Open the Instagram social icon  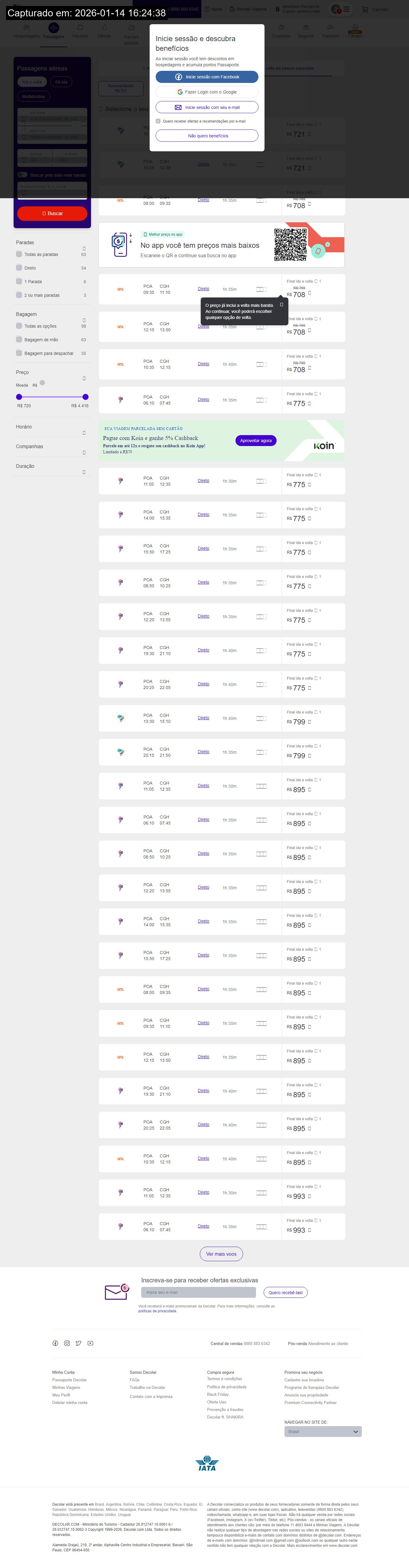pos(67,1343)
